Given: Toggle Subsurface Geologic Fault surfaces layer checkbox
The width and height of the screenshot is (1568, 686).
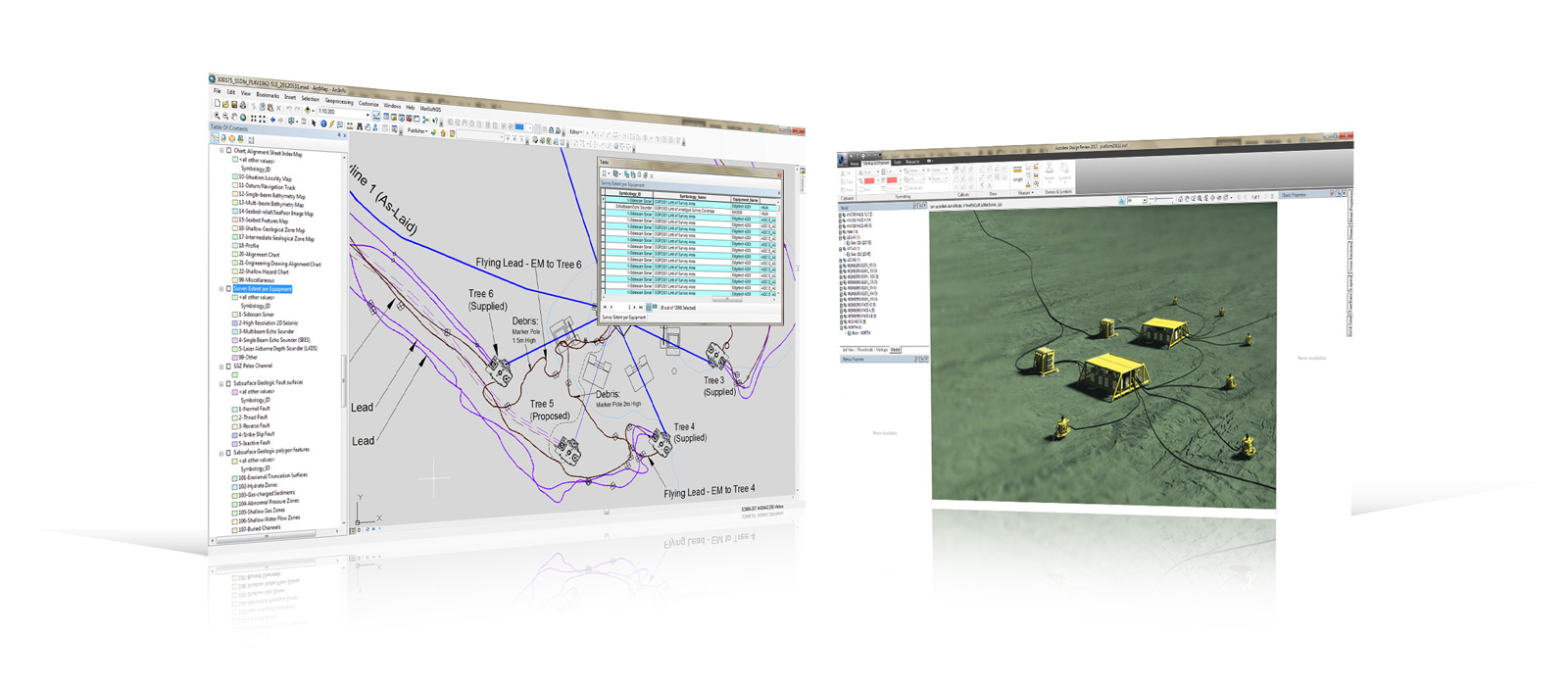Looking at the screenshot, I should tap(228, 384).
